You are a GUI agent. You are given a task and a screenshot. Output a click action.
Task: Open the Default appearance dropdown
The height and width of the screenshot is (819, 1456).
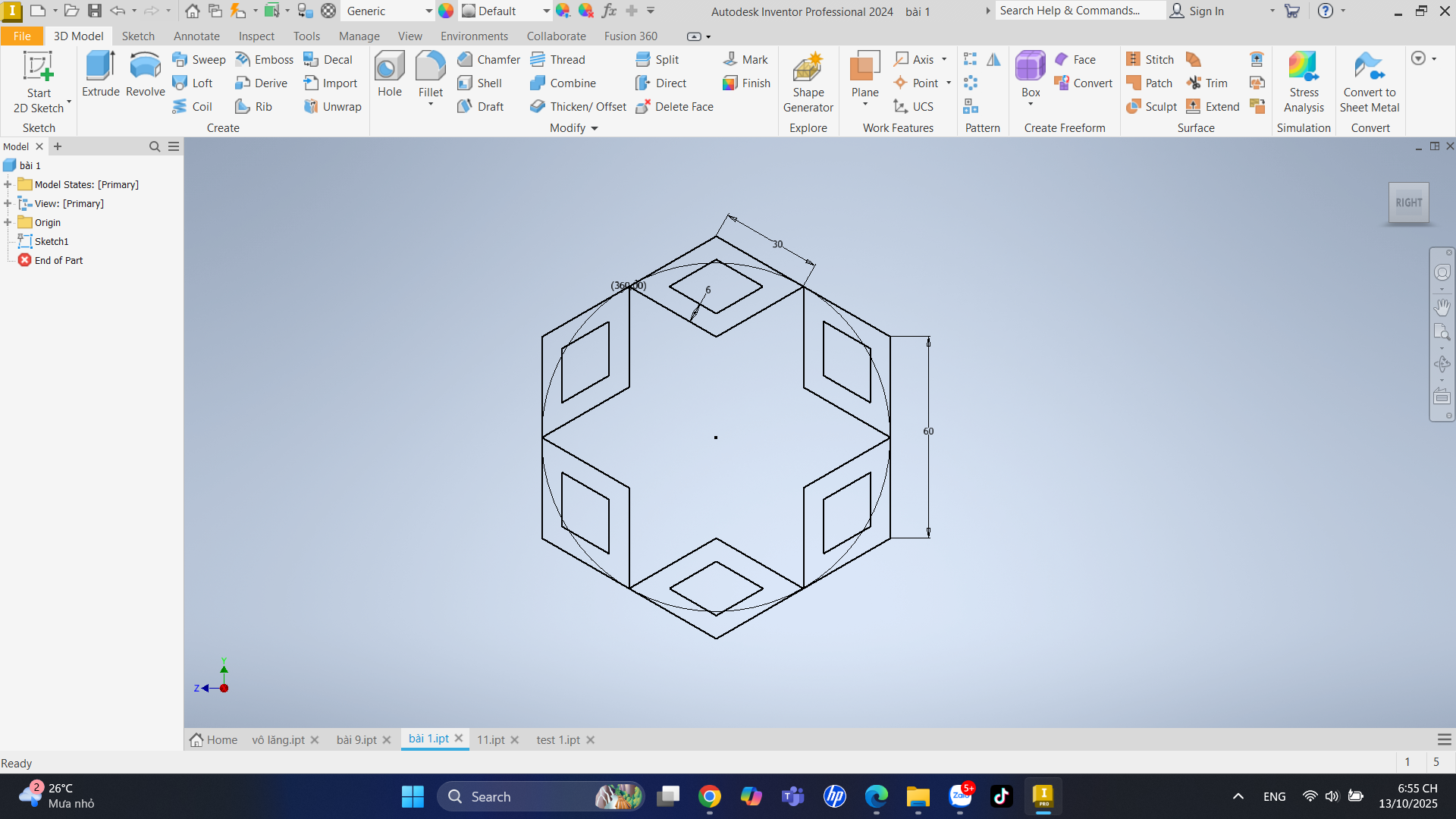[x=546, y=11]
